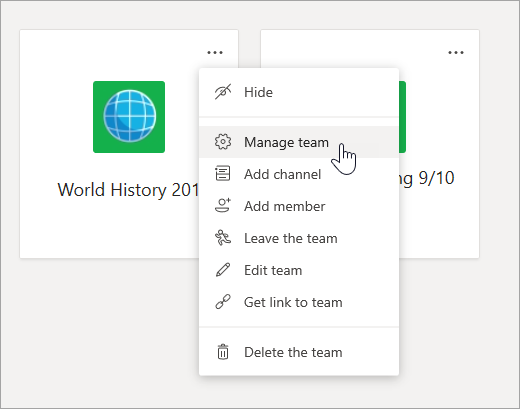Click the trash can Delete icon
The image size is (520, 409).
(x=223, y=352)
